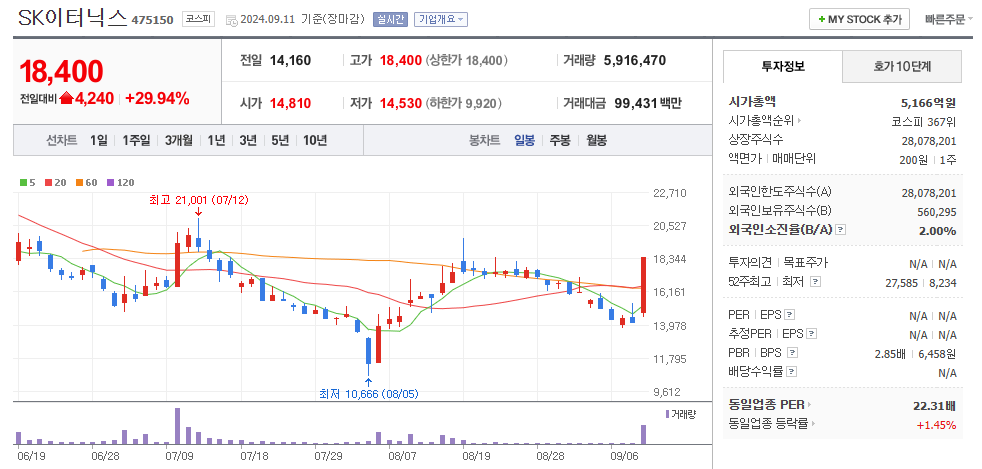Click purple 120-day moving average legend swatch

pos(111,183)
